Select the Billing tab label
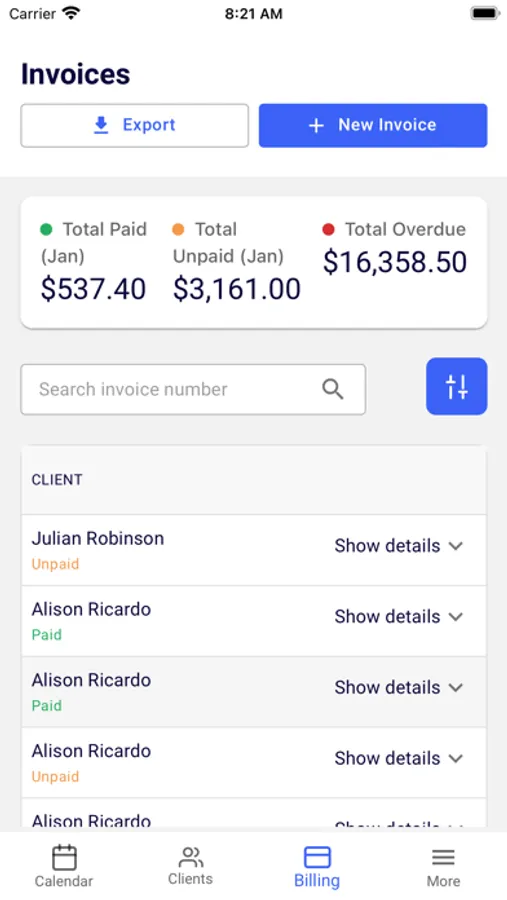The image size is (507, 900). click(x=317, y=880)
